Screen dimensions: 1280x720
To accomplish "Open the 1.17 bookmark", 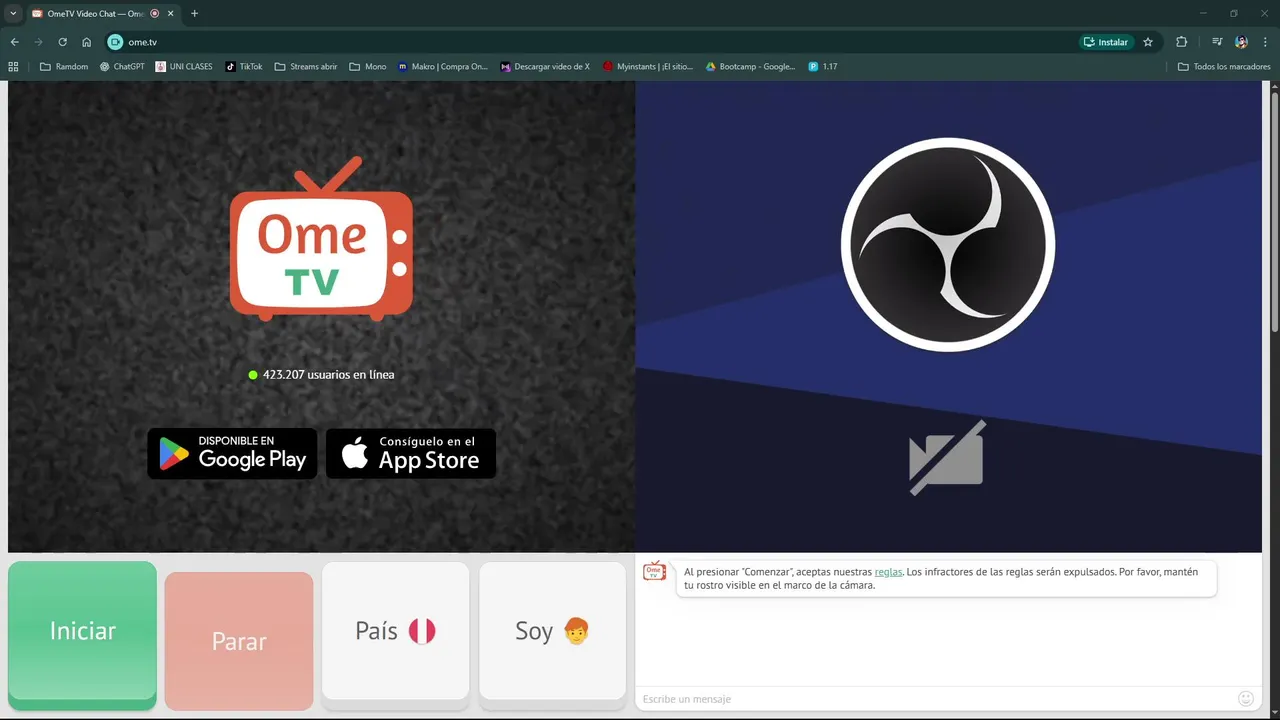I will (823, 67).
